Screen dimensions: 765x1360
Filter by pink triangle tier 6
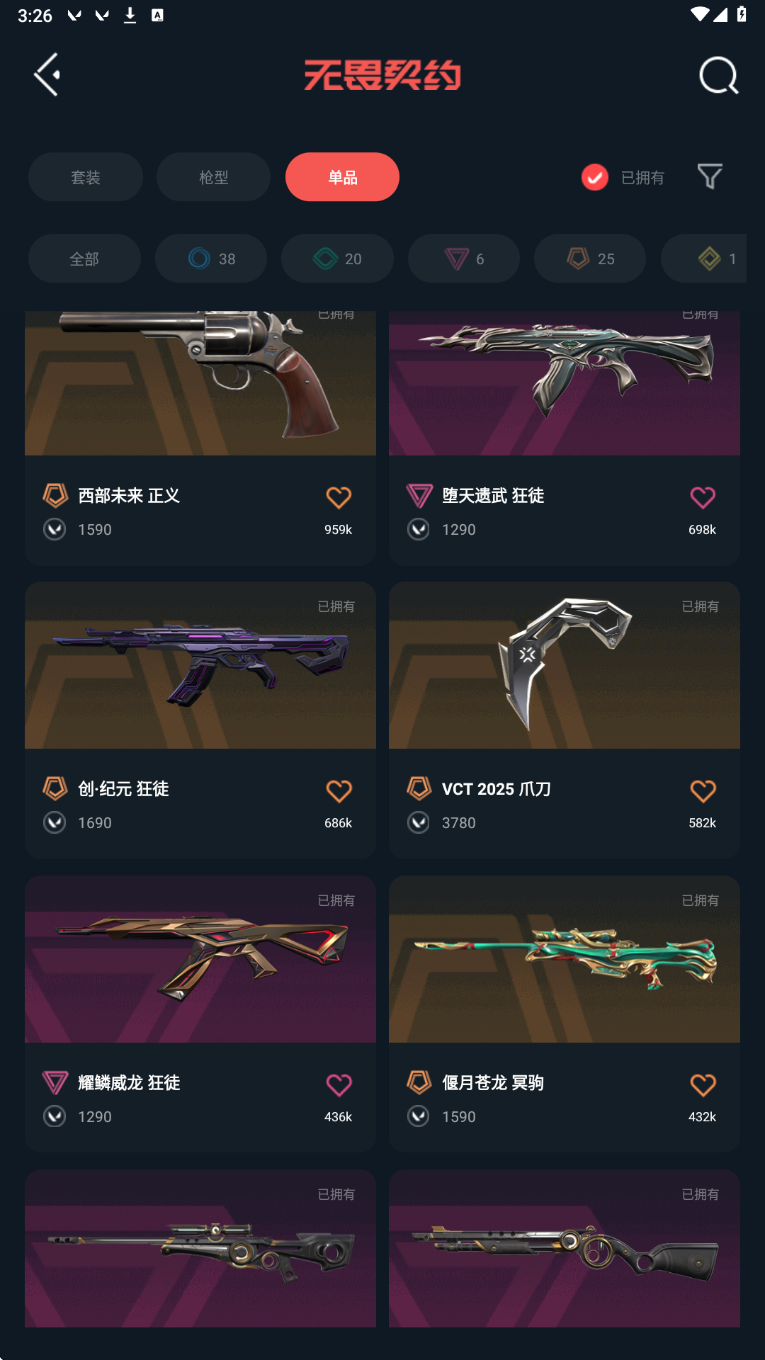coord(464,259)
